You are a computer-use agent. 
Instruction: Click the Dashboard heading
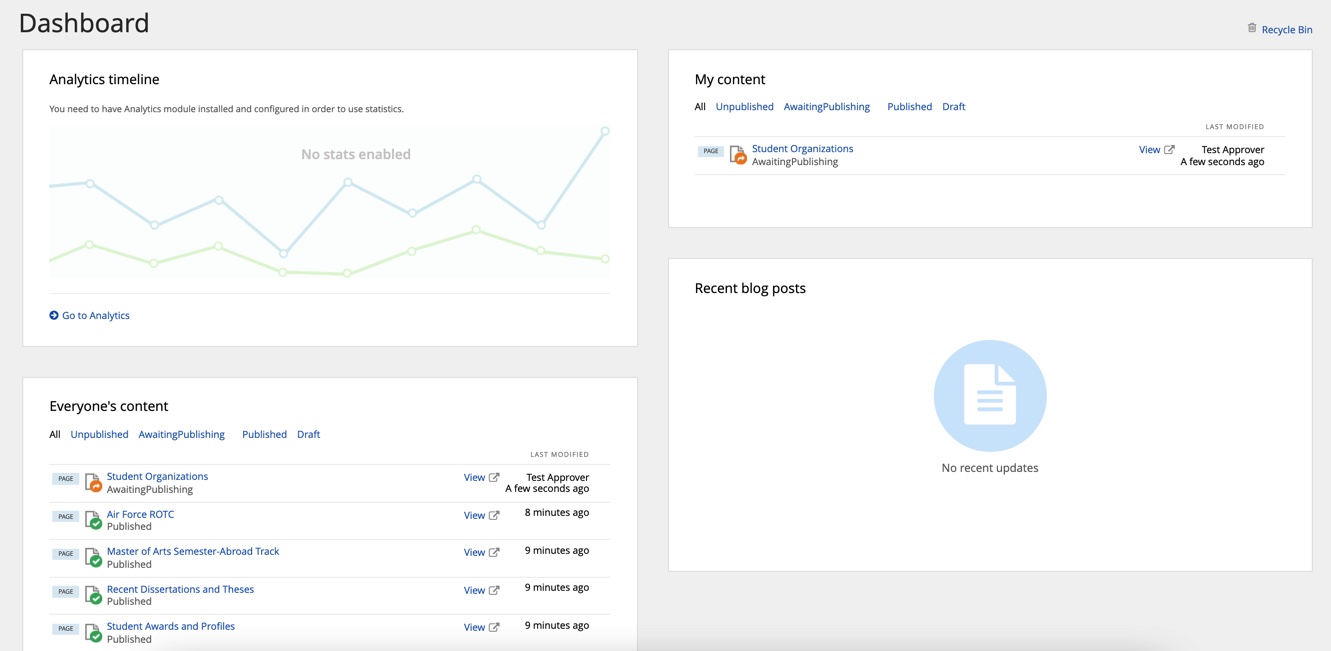[84, 22]
